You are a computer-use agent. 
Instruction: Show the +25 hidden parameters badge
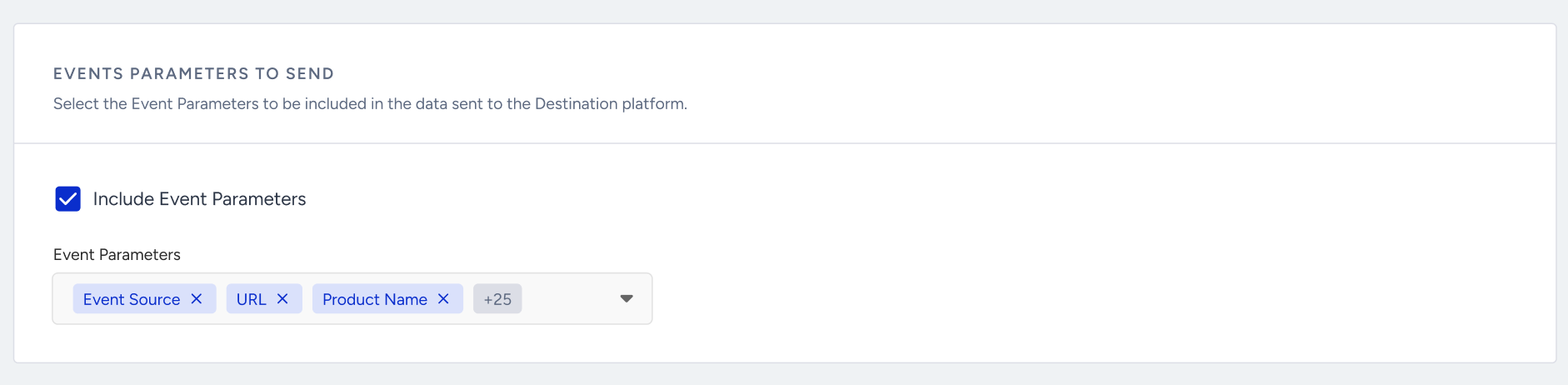497,299
